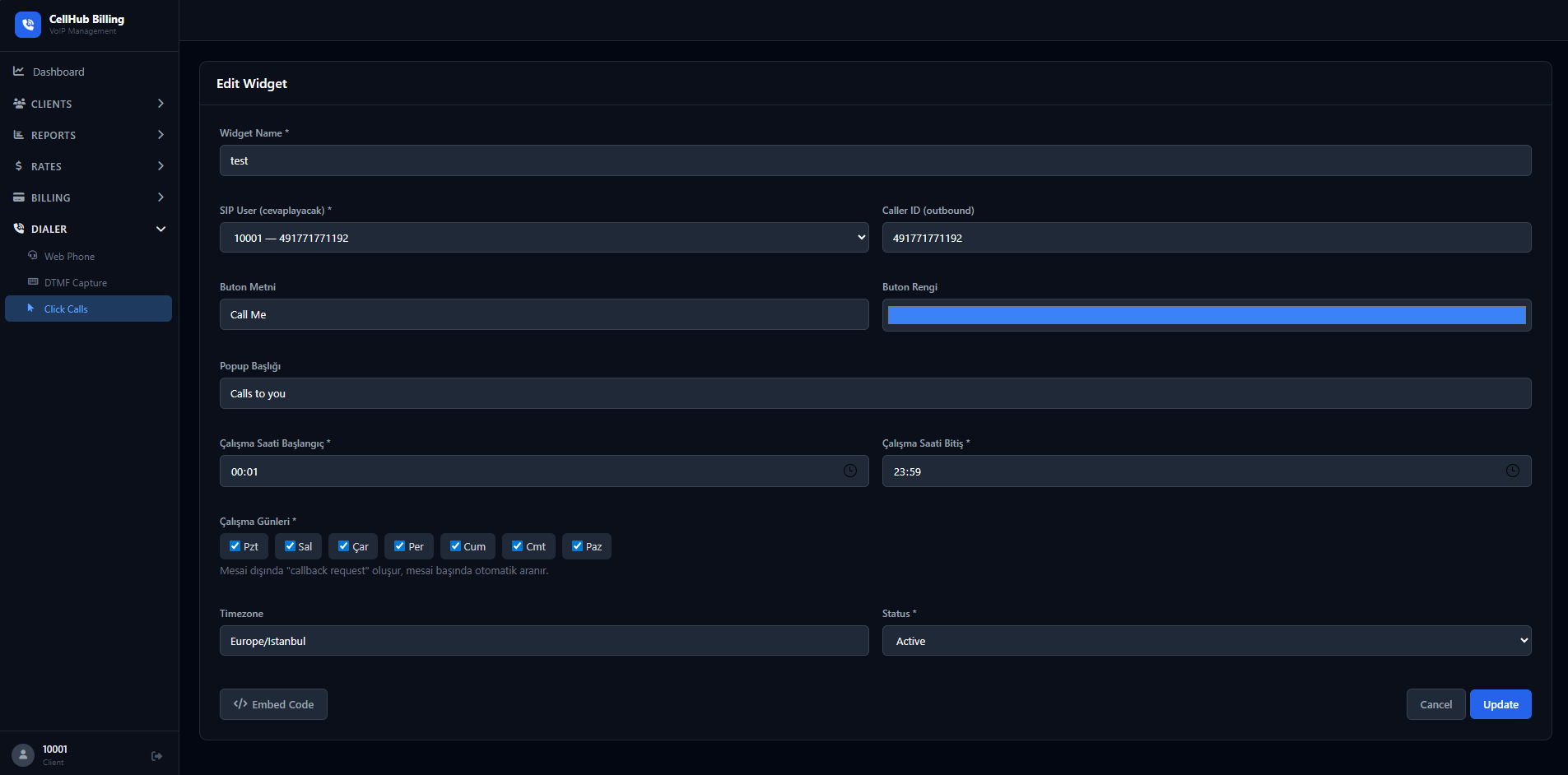Click the 10001 username text at bottom
Screen dimensions: 1568x775
click(x=55, y=749)
